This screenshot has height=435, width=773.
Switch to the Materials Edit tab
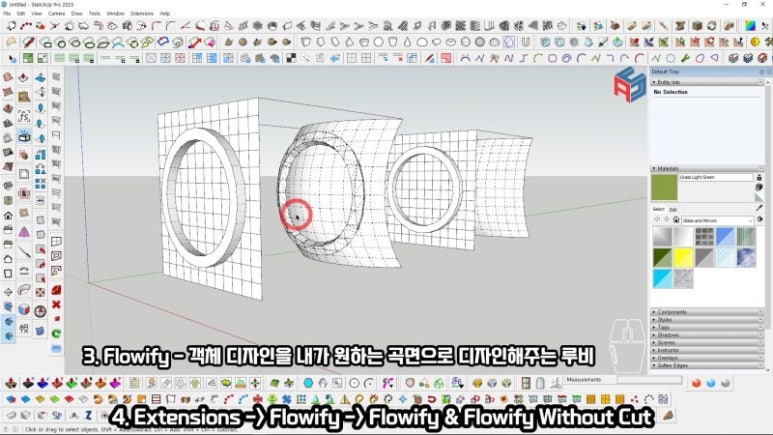673,209
